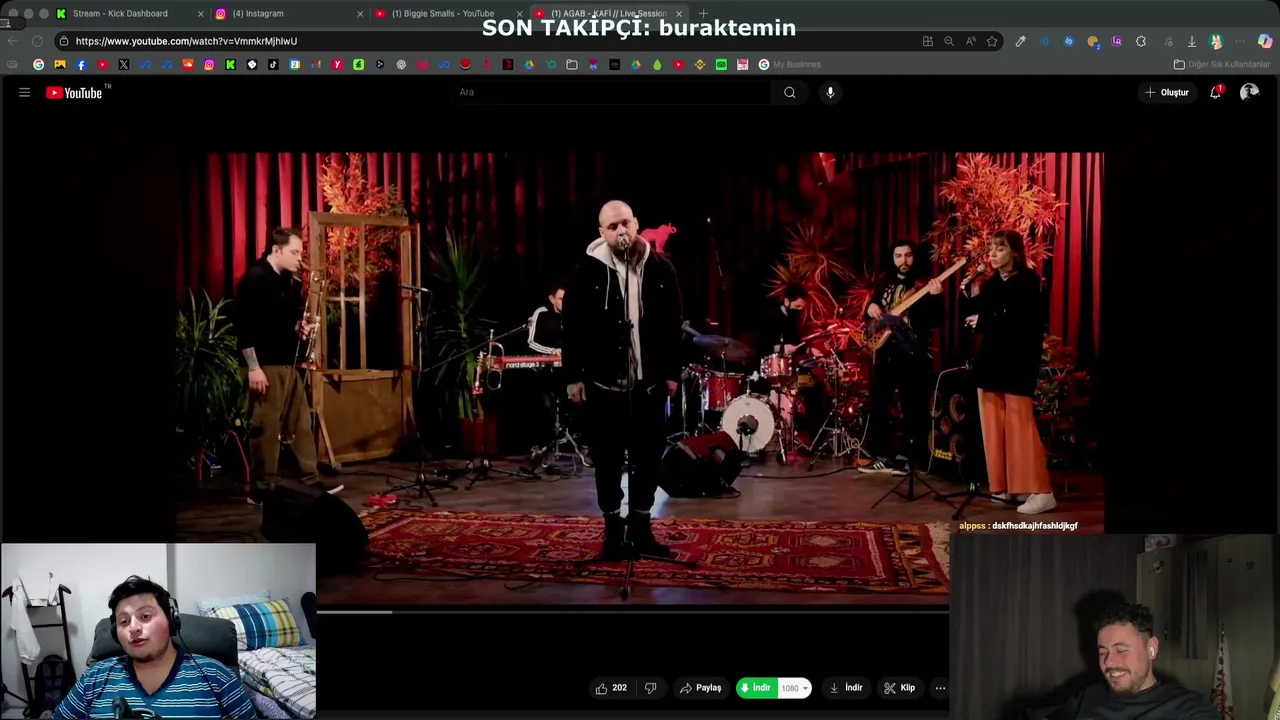
Task: Open the YouTube guide hamburger menu
Action: (24, 92)
